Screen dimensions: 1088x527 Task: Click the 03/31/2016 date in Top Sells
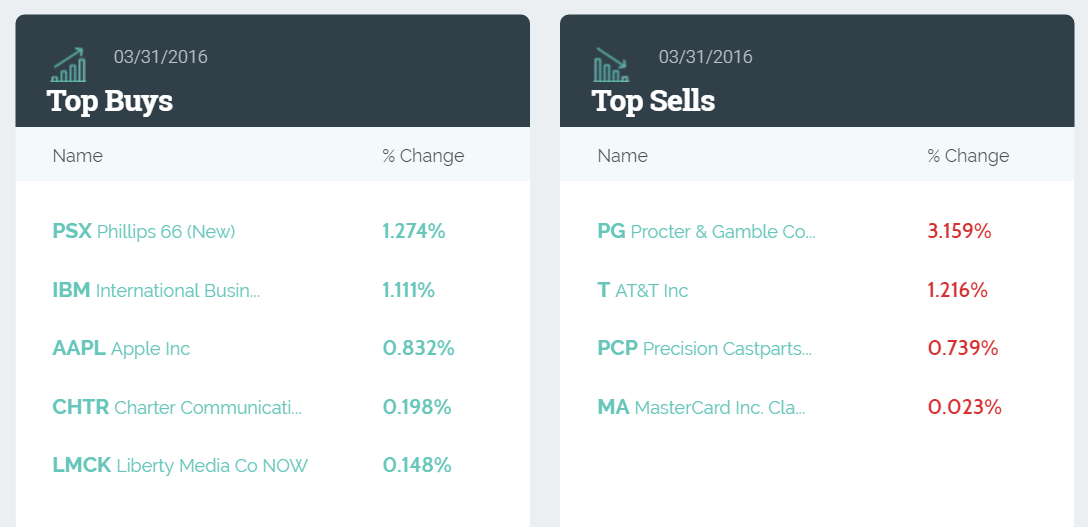click(706, 57)
